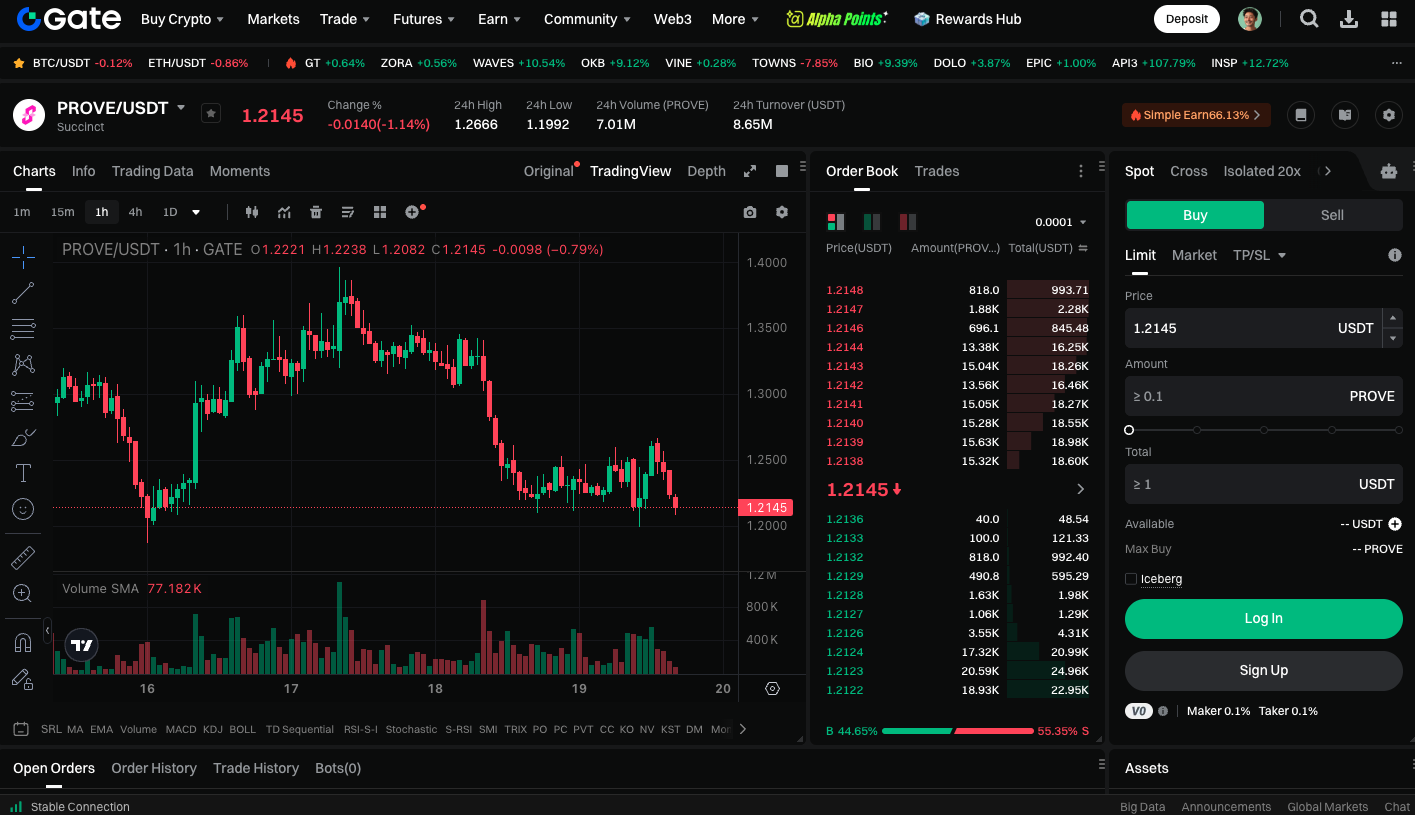The height and width of the screenshot is (815, 1415).
Task: Open the TP/SL order type dropdown
Action: 1259,255
